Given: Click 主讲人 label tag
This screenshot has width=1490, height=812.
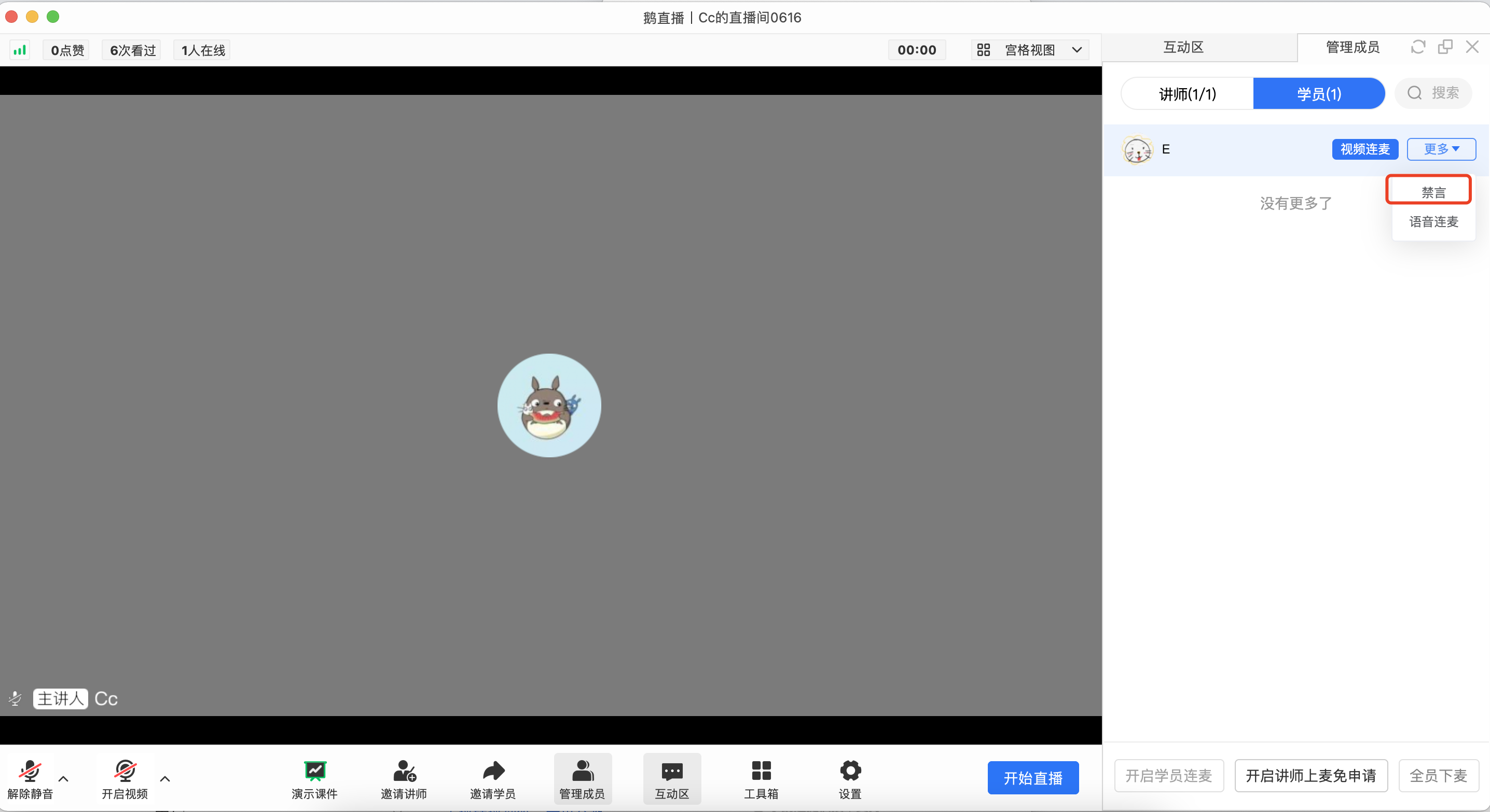Looking at the screenshot, I should [60, 699].
